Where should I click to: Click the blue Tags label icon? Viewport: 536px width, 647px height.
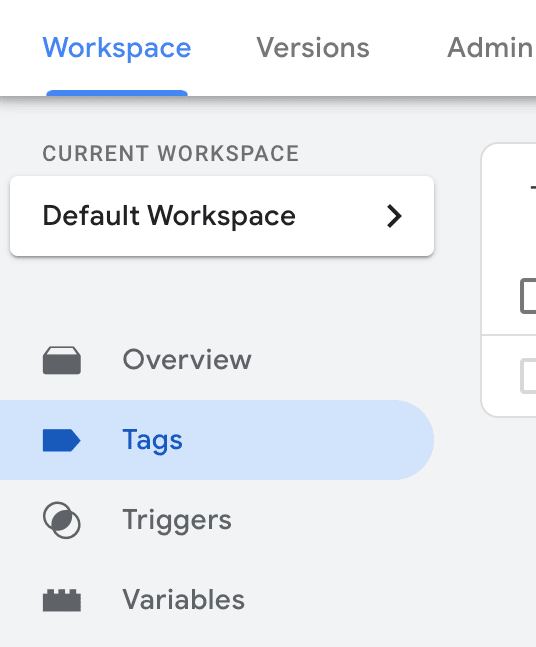61,440
